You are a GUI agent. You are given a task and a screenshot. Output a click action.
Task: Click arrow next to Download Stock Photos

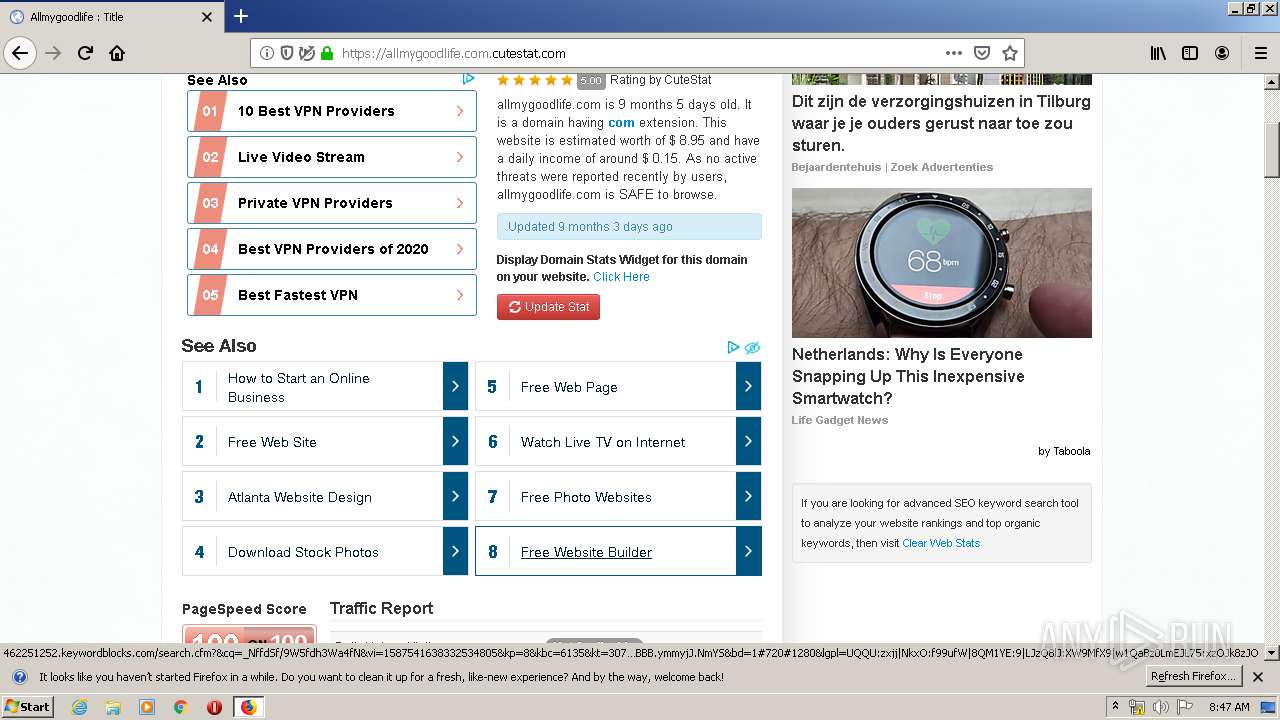(455, 551)
